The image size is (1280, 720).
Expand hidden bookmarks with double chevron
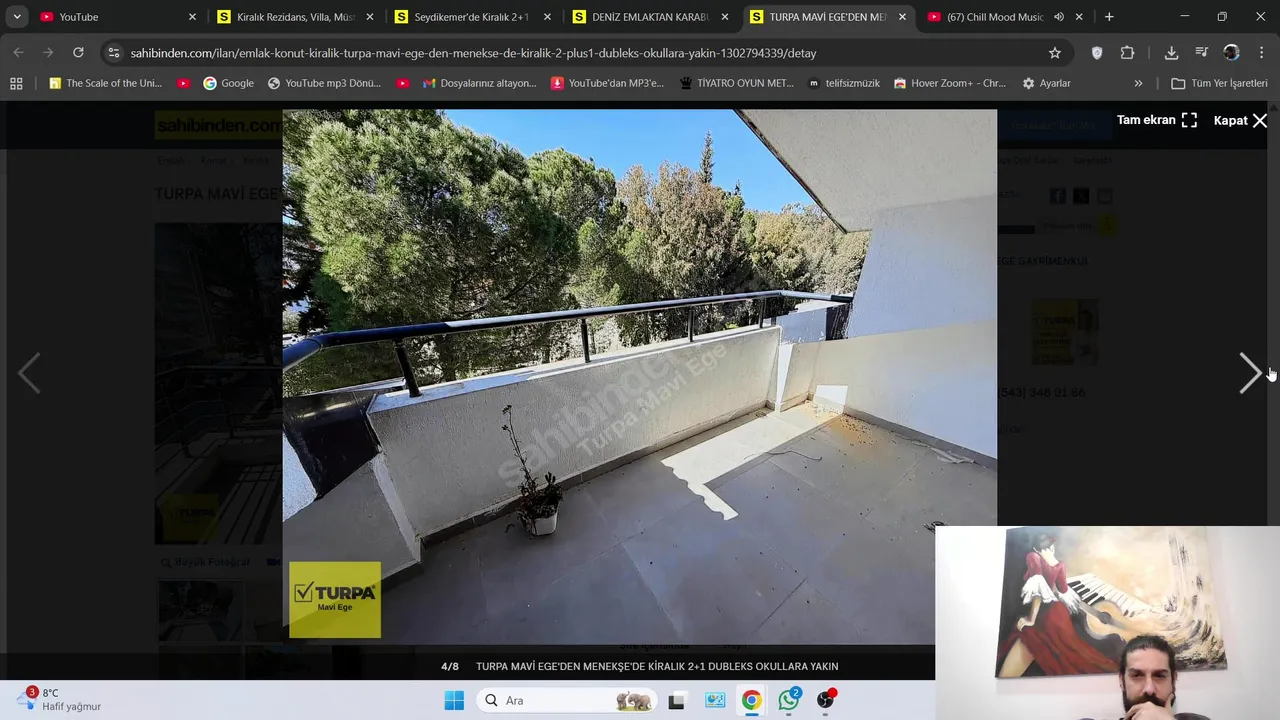[1138, 83]
